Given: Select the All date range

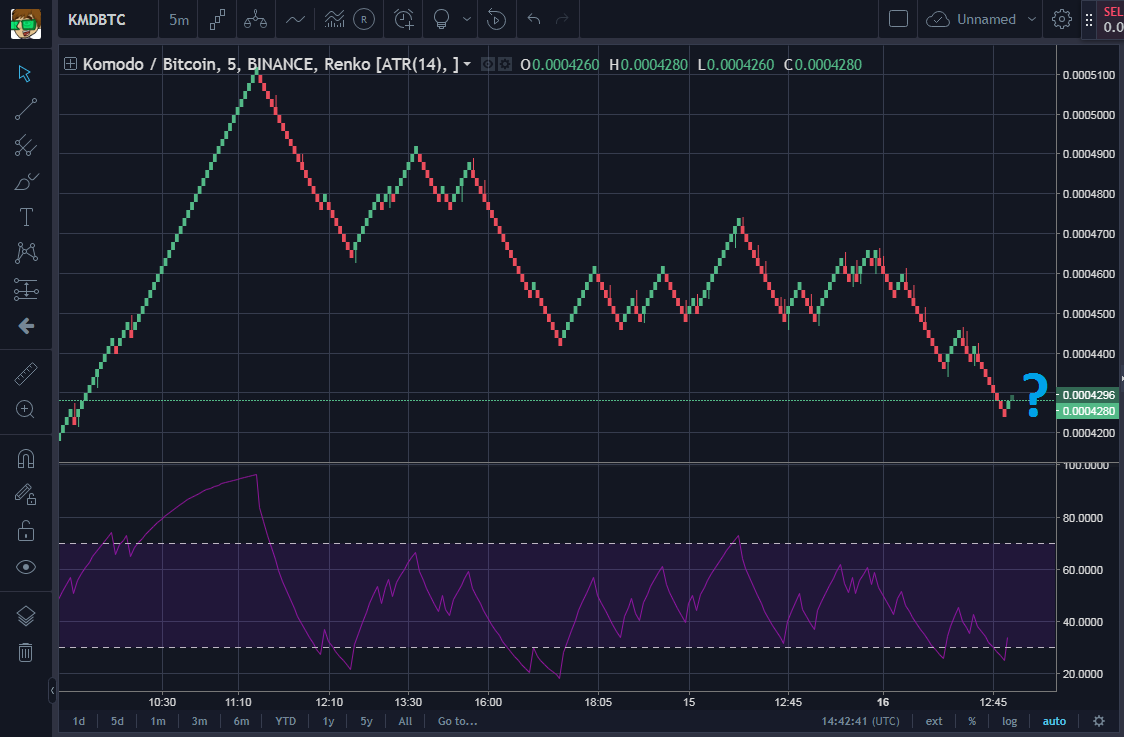Looking at the screenshot, I should tap(405, 721).
